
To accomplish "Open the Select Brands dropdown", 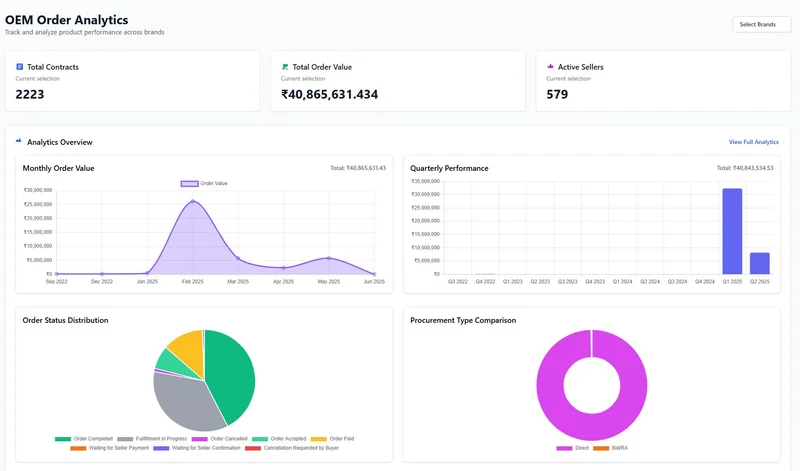I will (x=761, y=24).
